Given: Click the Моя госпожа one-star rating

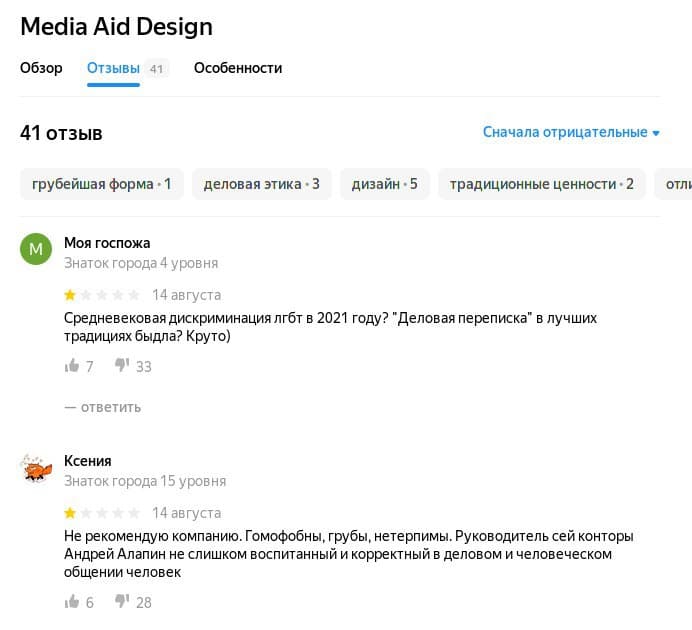Looking at the screenshot, I should pyautogui.click(x=102, y=295).
